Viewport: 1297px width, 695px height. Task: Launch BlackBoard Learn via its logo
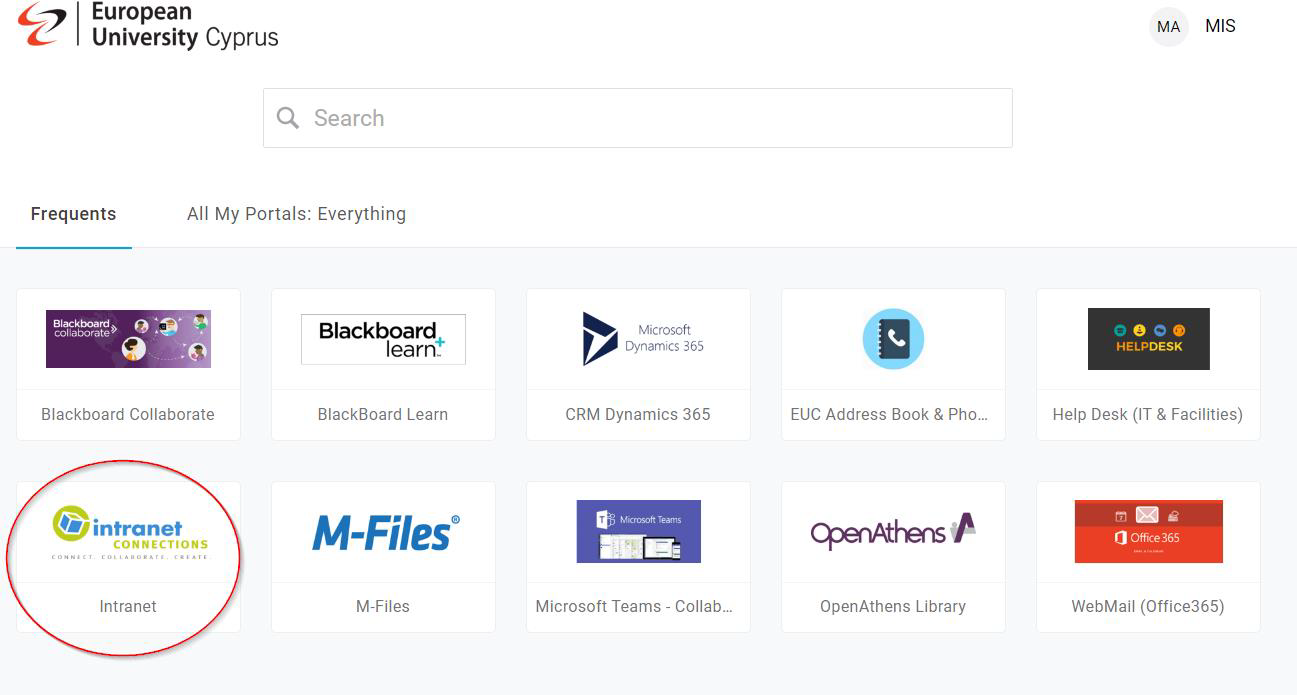(383, 339)
